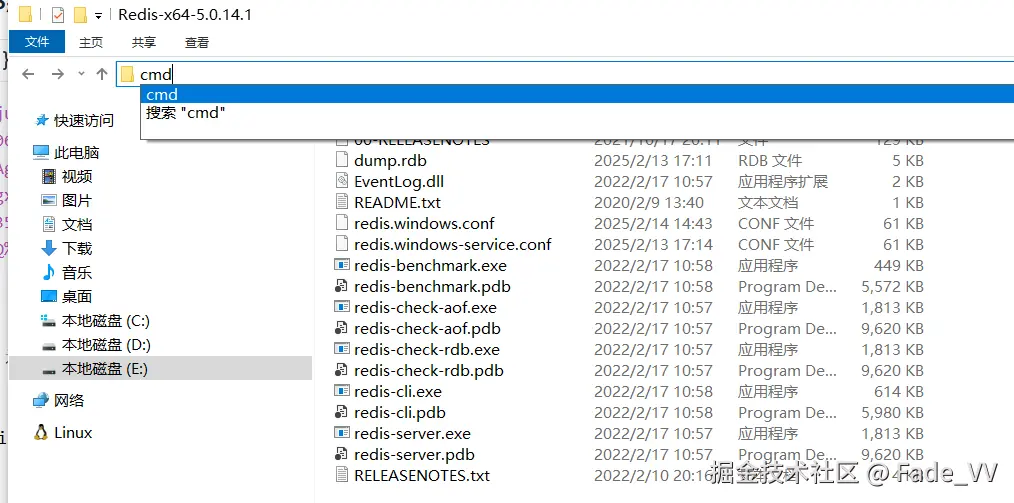The width and height of the screenshot is (1014, 503).
Task: Select the redis-benchmark.exe file
Action: click(x=431, y=266)
